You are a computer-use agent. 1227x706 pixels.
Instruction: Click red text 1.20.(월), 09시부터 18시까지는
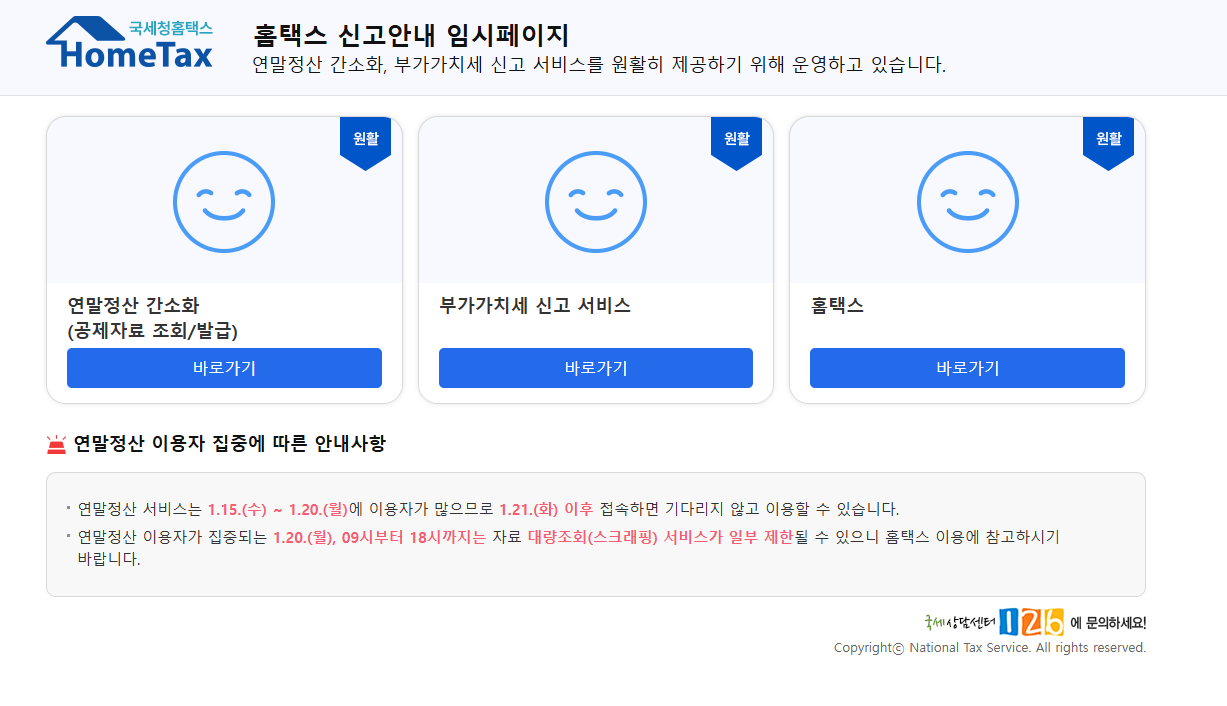(x=379, y=537)
